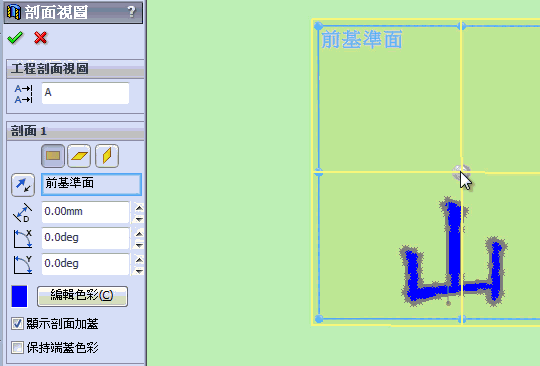Click the X rotation angle icon
Image resolution: width=540 pixels, height=366 pixels.
[23, 239]
